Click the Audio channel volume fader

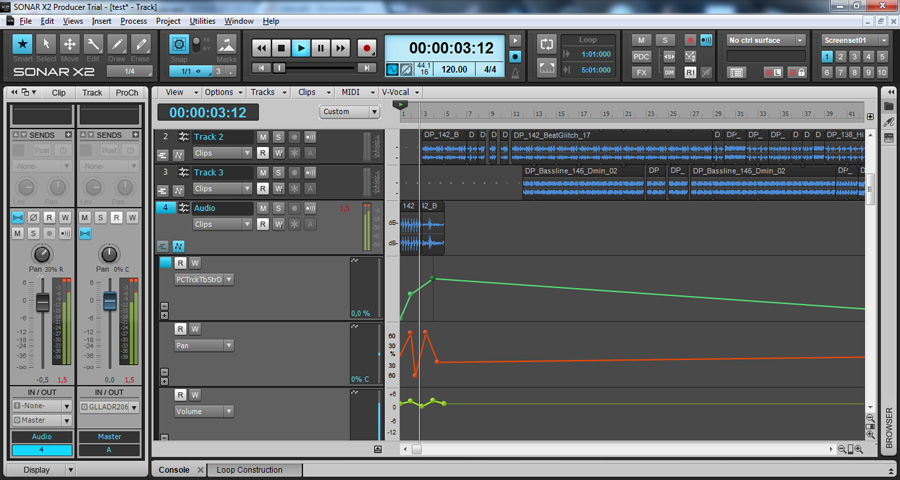[x=42, y=302]
